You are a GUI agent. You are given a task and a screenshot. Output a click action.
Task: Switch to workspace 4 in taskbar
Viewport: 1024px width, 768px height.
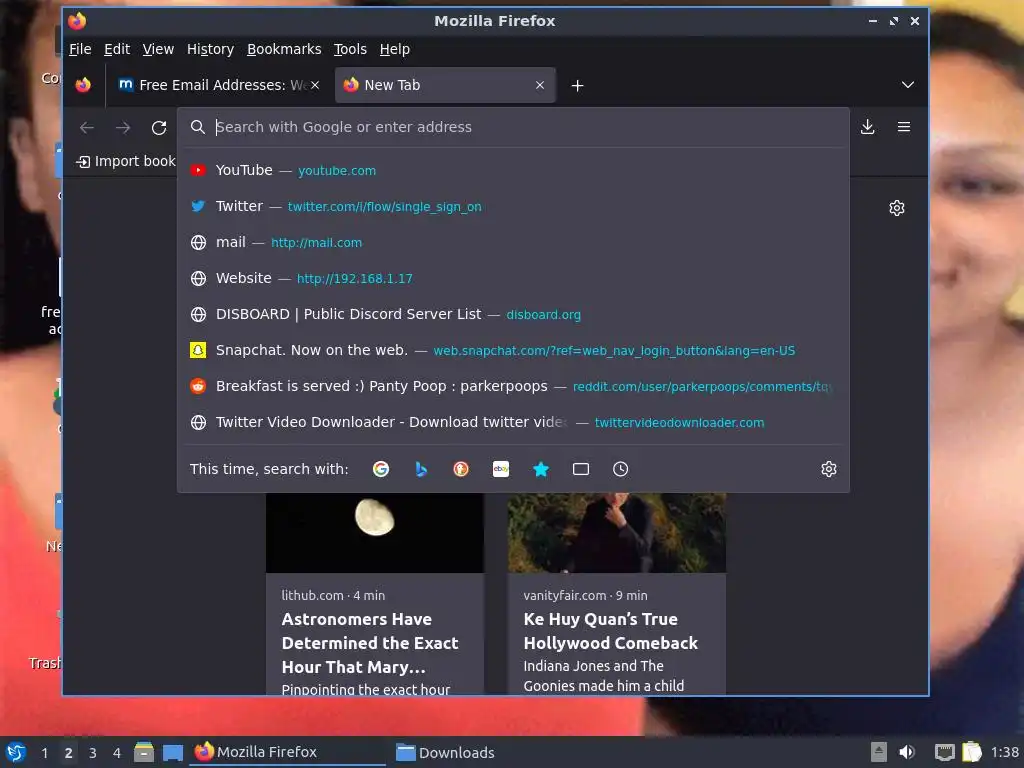point(117,753)
